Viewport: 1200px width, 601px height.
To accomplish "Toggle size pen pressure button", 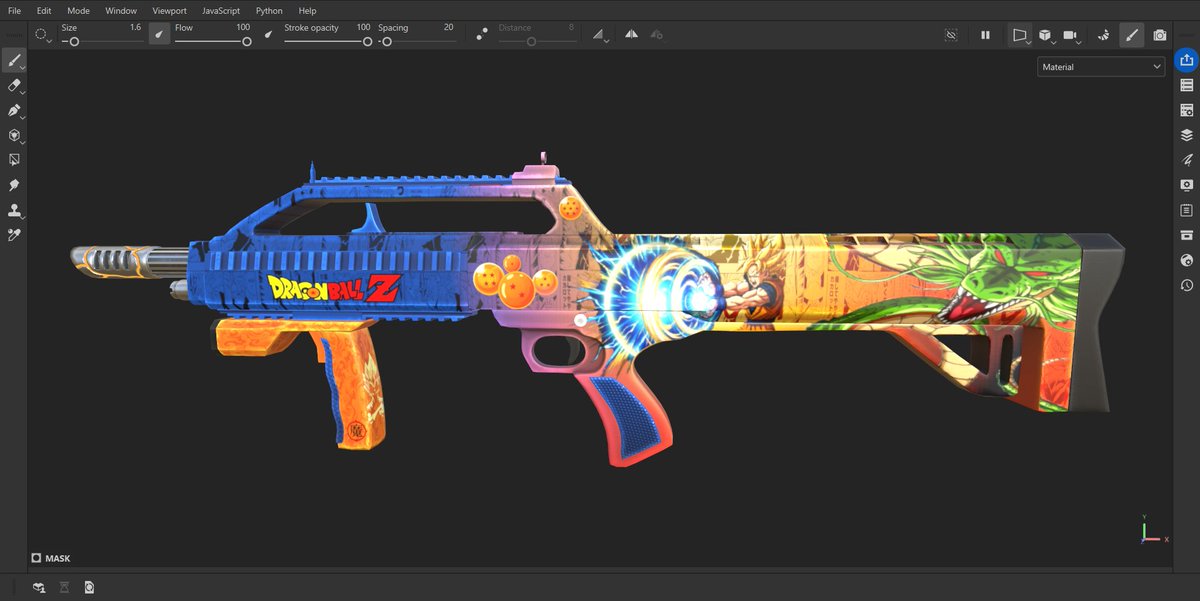I will 159,34.
